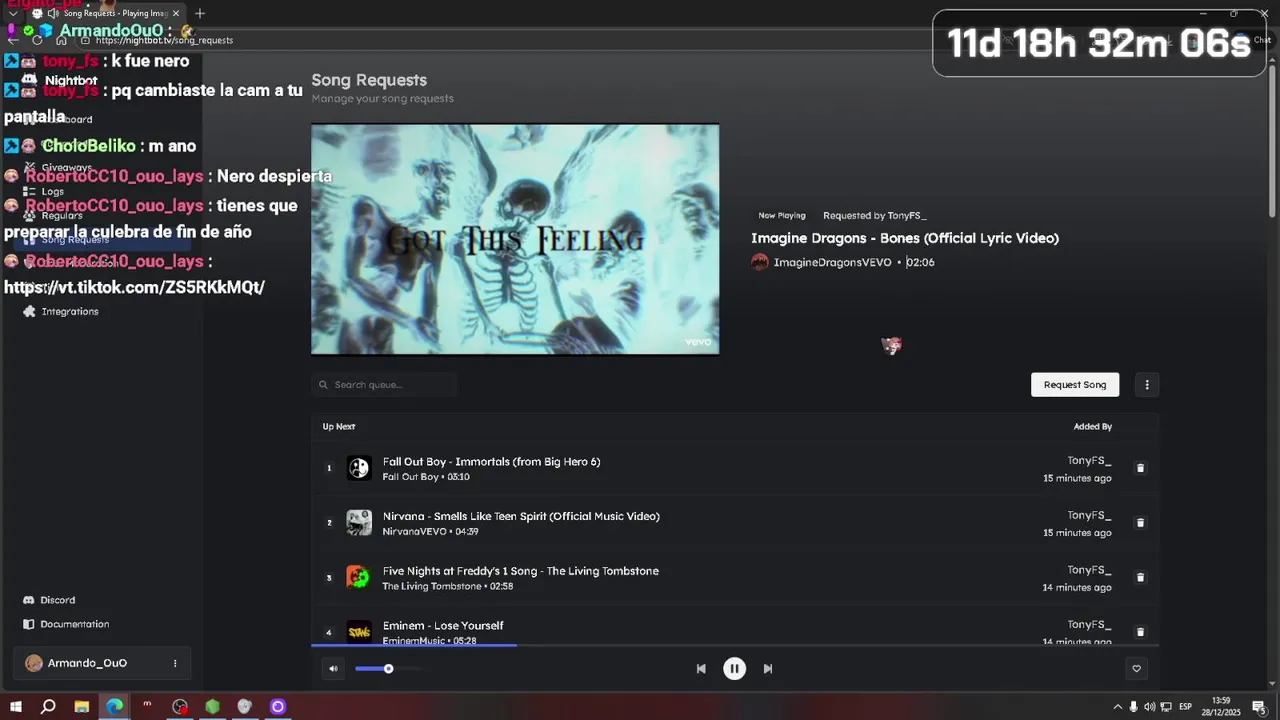Open a new browser tab

click(200, 13)
